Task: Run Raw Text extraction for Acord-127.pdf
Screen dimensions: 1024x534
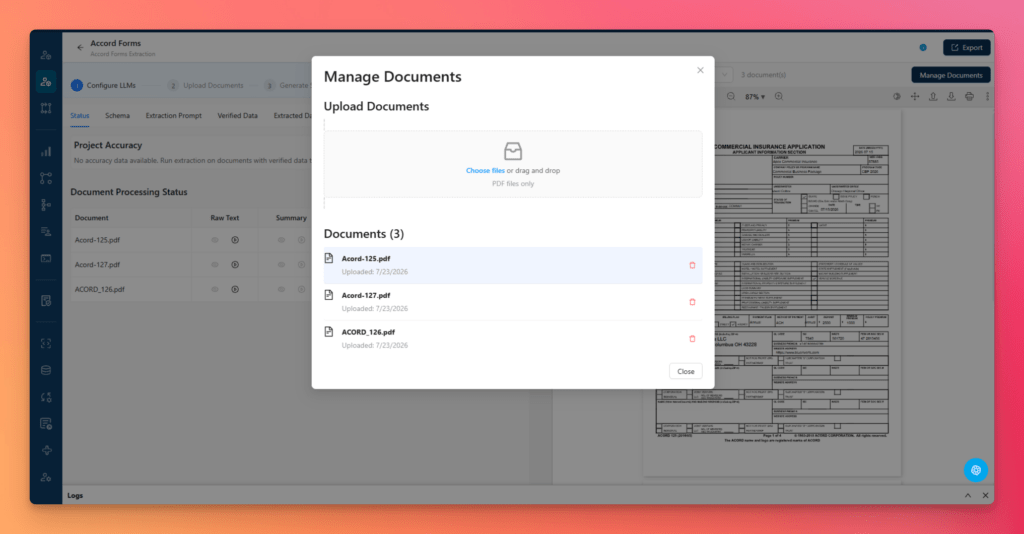Action: (235, 265)
